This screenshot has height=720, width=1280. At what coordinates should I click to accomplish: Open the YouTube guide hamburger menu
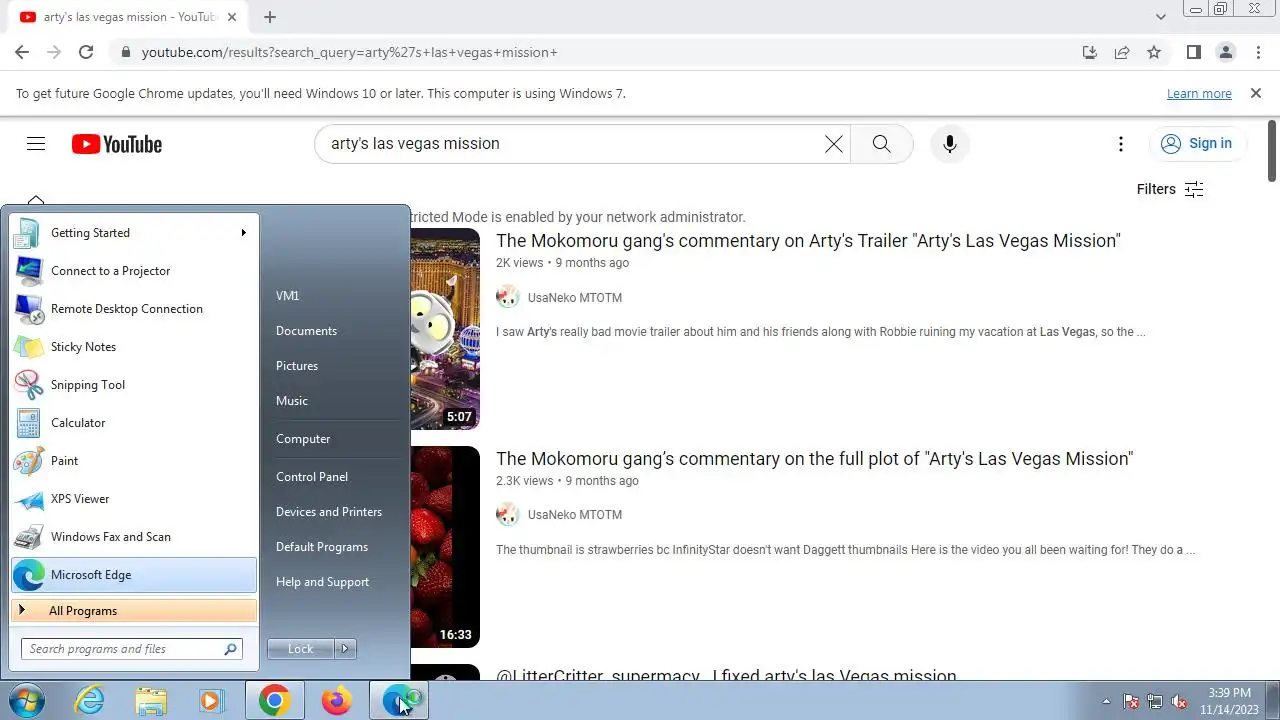point(36,144)
